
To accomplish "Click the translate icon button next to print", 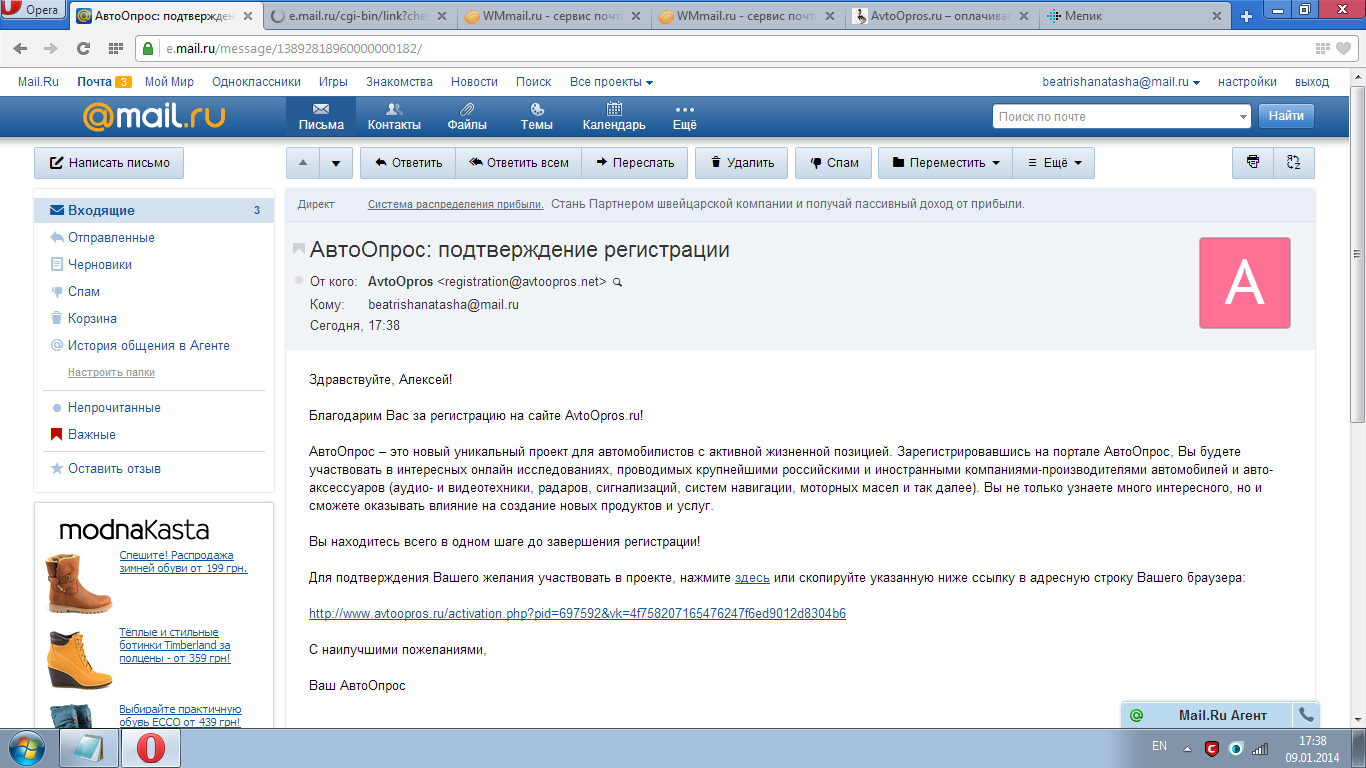I will tap(1294, 163).
